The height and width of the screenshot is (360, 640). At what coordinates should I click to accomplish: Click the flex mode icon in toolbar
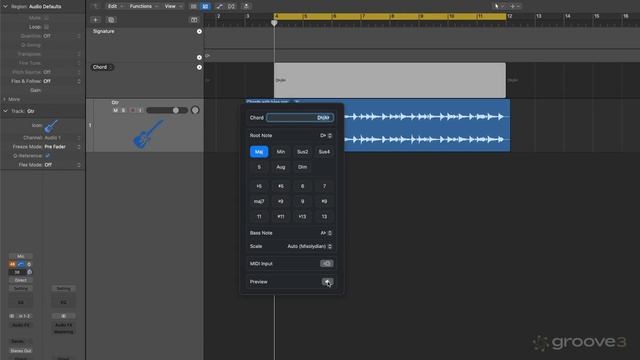pyautogui.click(x=231, y=6)
